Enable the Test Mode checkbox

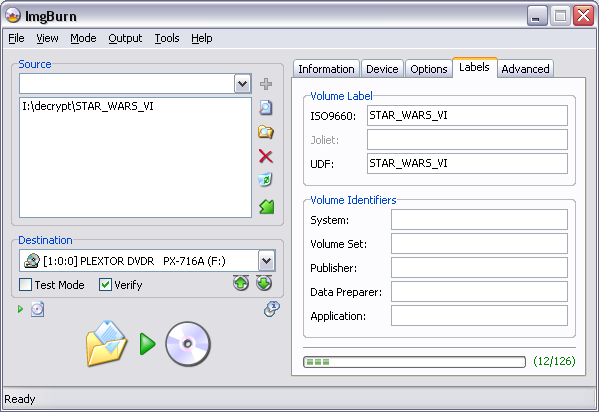(x=26, y=285)
